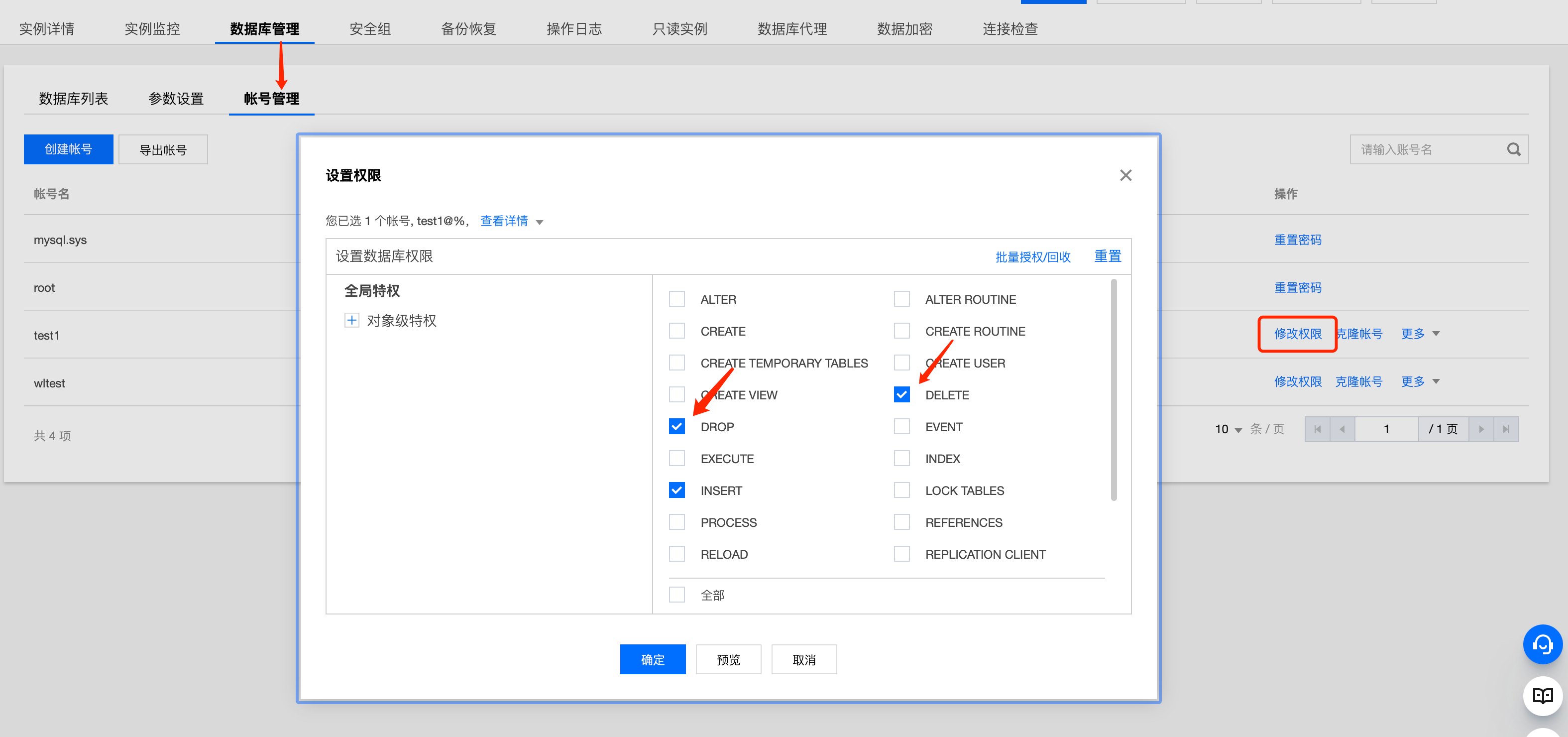Viewport: 1568px width, 737px height.
Task: Click the search magnifier icon
Action: pyautogui.click(x=1513, y=149)
